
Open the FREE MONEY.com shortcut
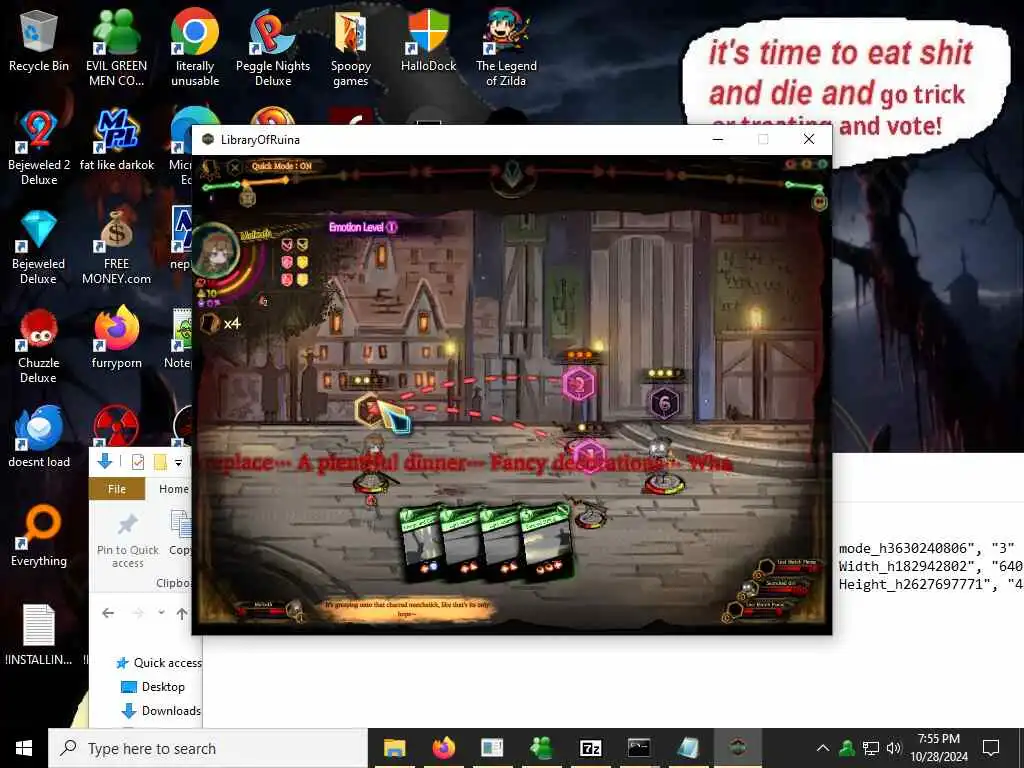[x=116, y=247]
